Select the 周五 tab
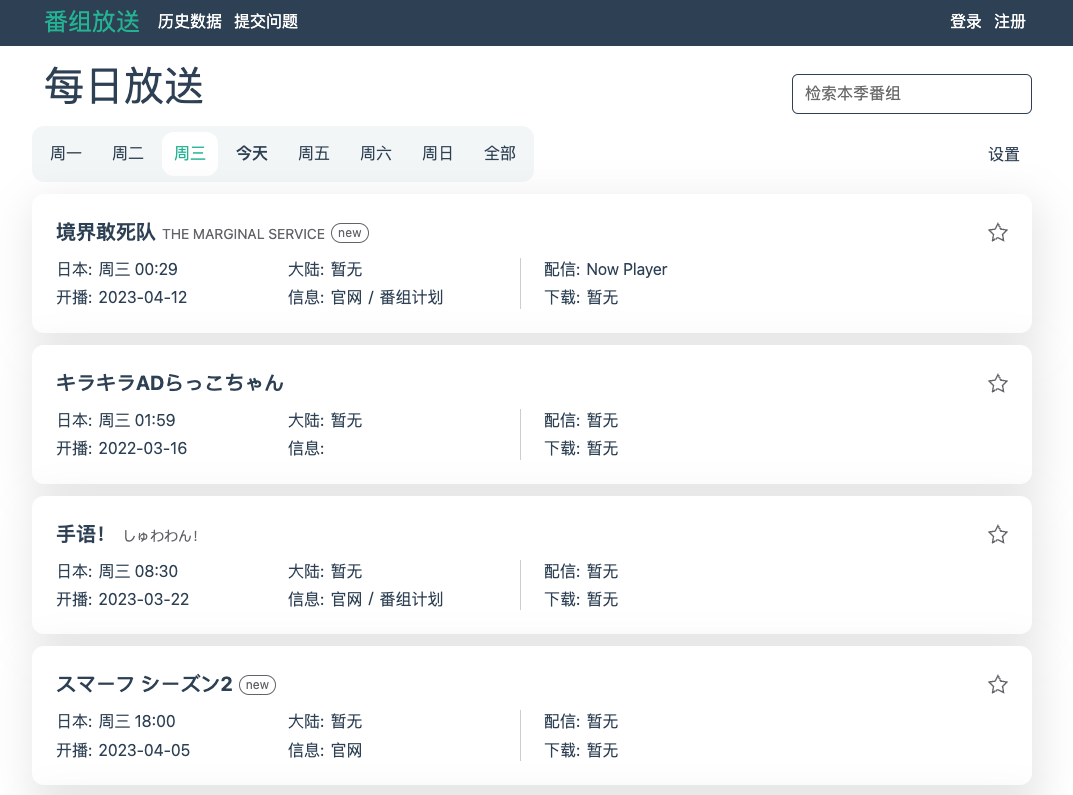Screen dimensions: 1073x795 click(x=313, y=154)
